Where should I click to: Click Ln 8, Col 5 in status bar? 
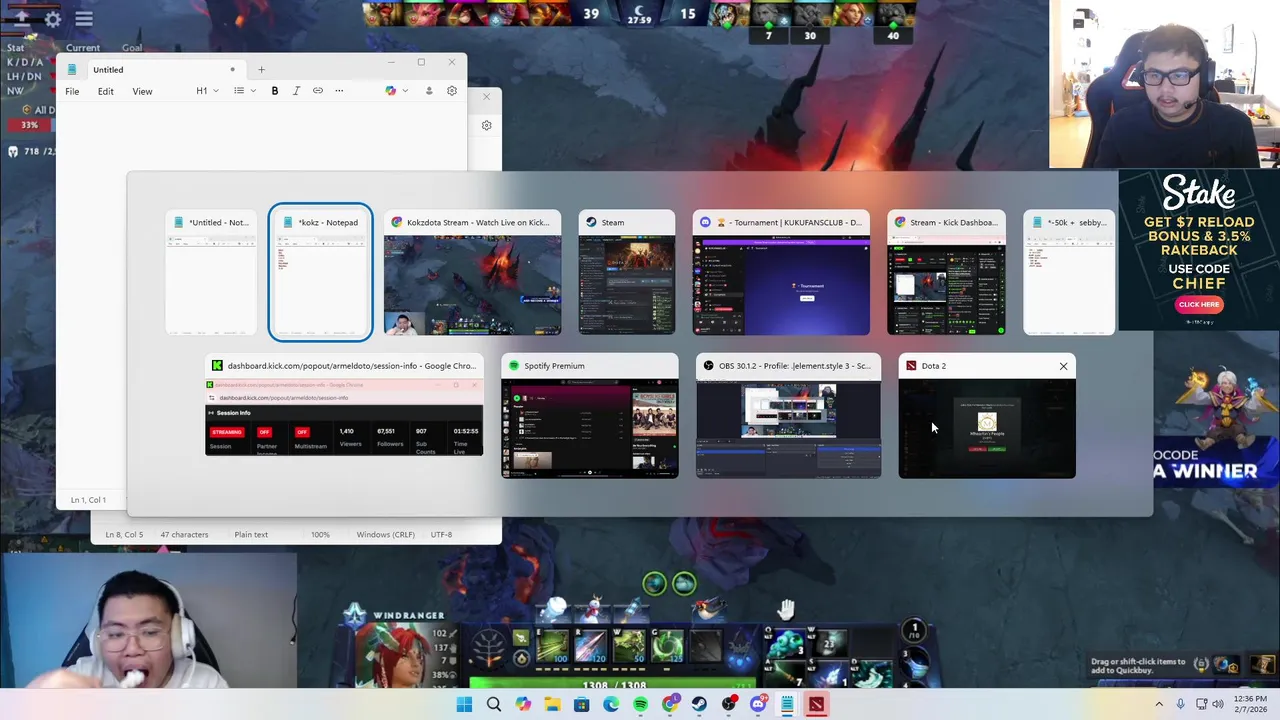(124, 535)
